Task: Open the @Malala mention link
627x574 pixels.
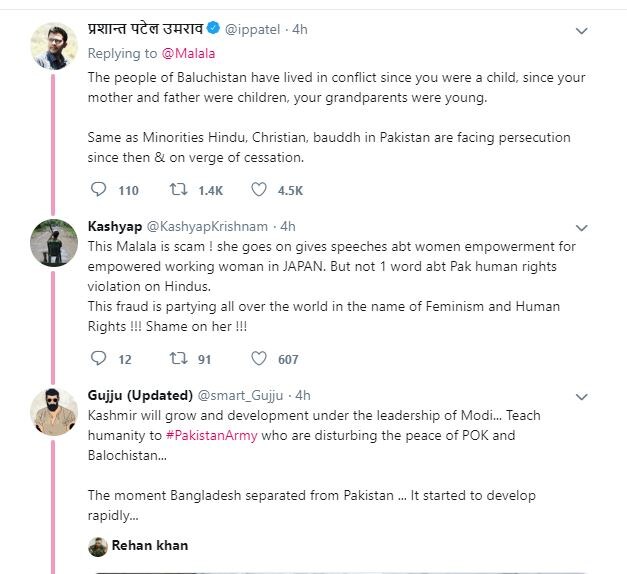Action: [193, 53]
